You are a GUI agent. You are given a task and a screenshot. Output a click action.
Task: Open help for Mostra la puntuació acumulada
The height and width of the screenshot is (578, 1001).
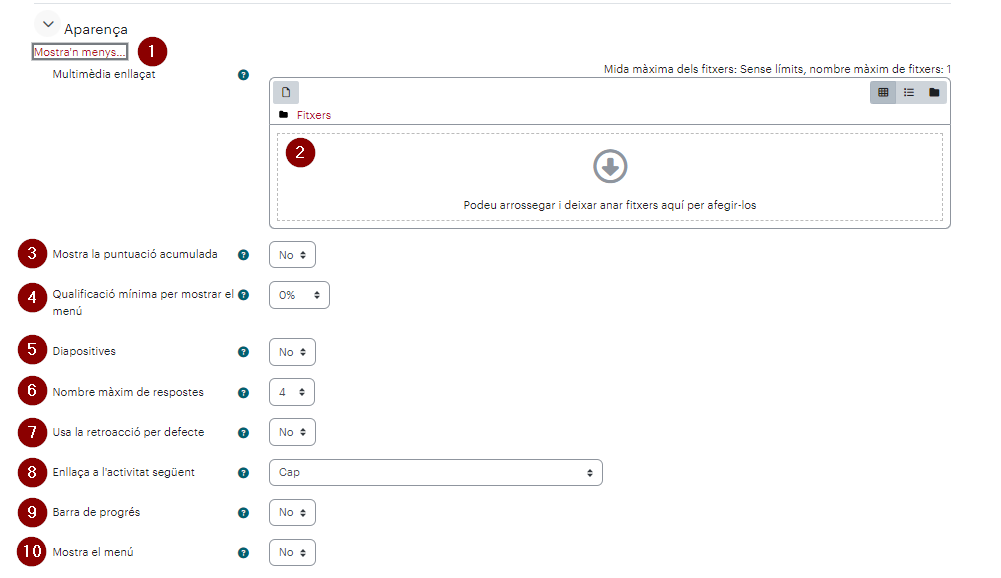tap(243, 255)
